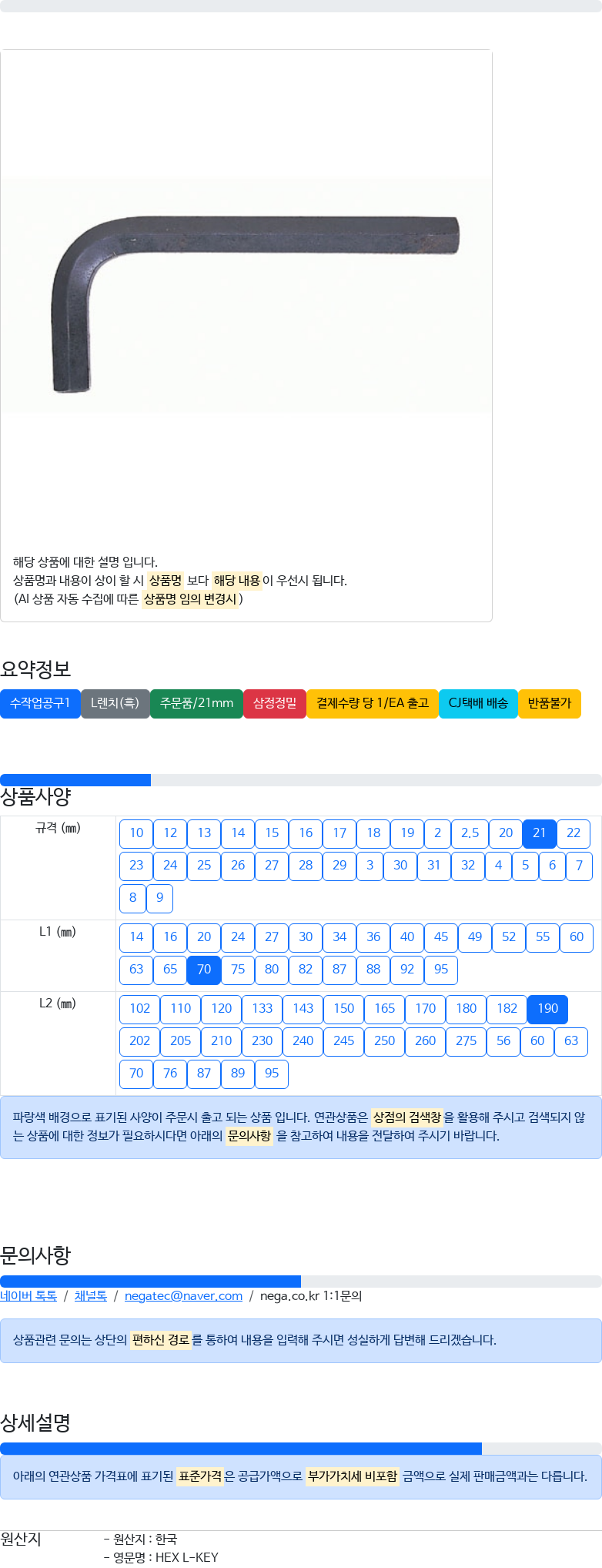Select L2 value 275 button
This screenshot has height=1568, width=602.
click(x=466, y=1041)
